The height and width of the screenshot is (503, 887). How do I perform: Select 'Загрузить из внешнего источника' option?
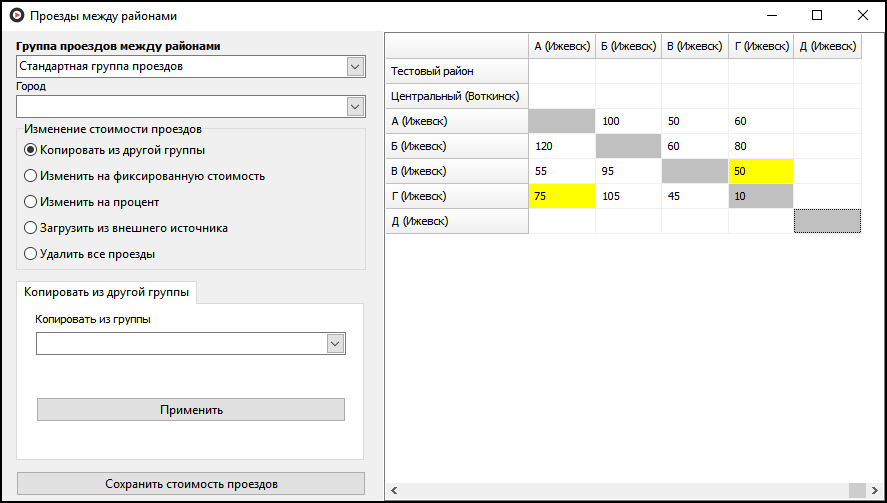[30, 228]
